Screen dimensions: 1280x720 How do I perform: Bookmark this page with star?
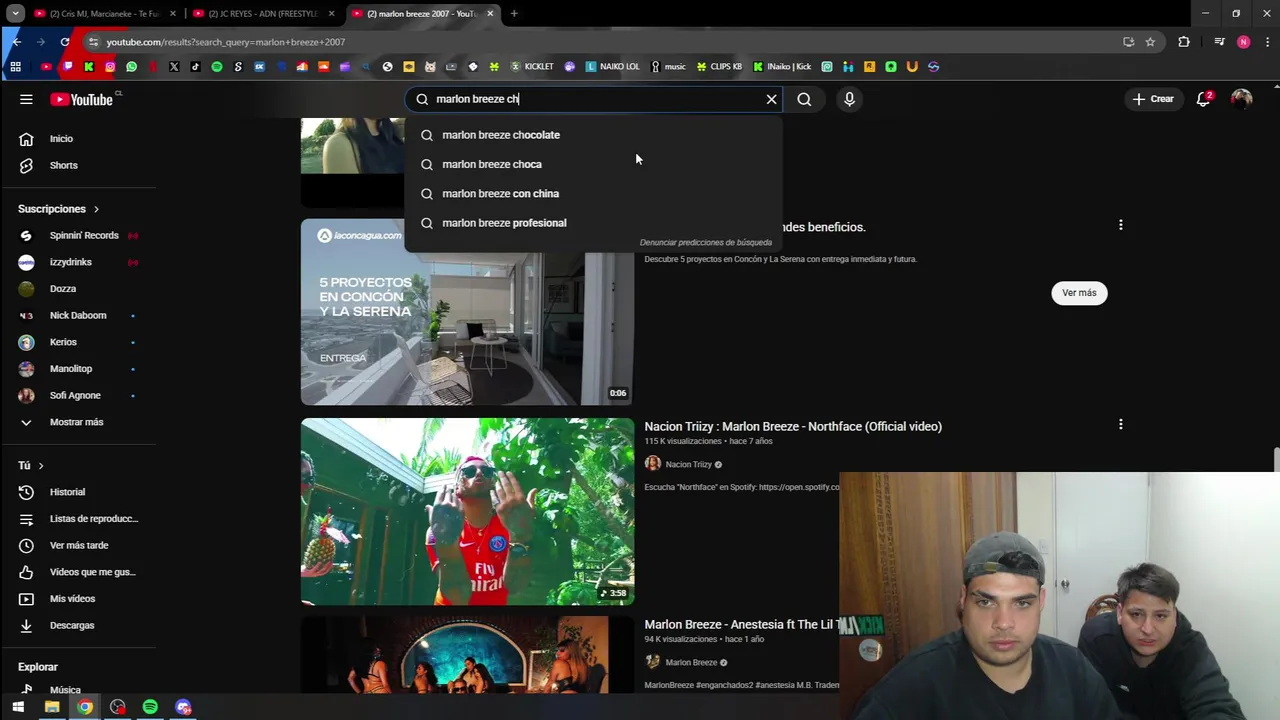click(1150, 42)
